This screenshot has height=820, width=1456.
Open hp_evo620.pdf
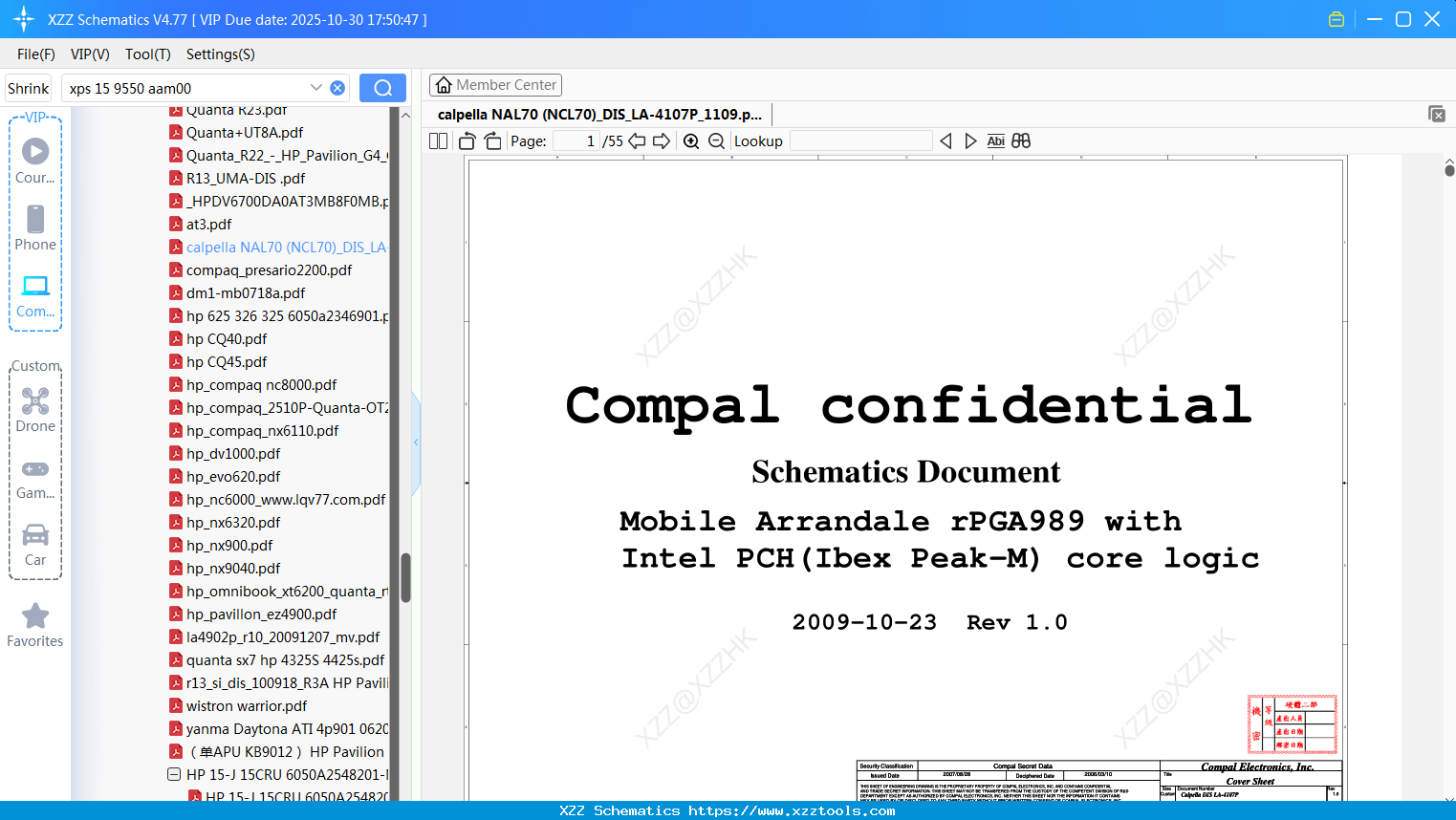[233, 477]
